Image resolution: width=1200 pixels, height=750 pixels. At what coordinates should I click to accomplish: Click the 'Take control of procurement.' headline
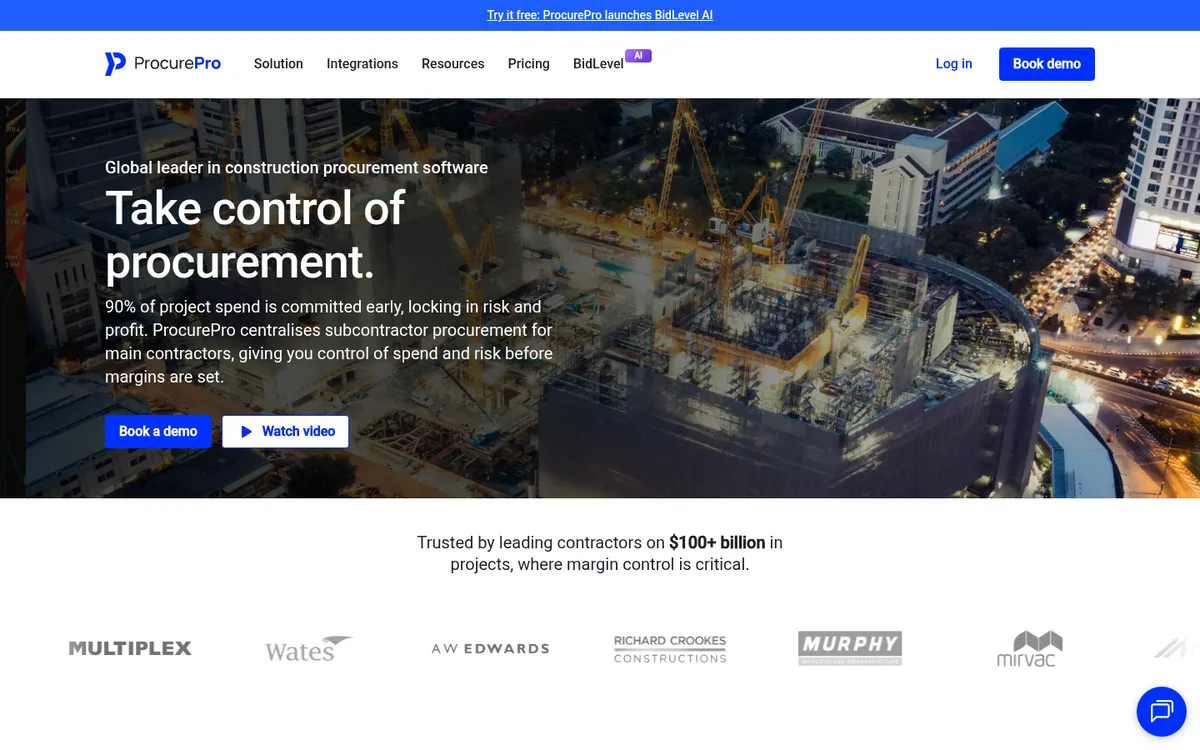(255, 235)
